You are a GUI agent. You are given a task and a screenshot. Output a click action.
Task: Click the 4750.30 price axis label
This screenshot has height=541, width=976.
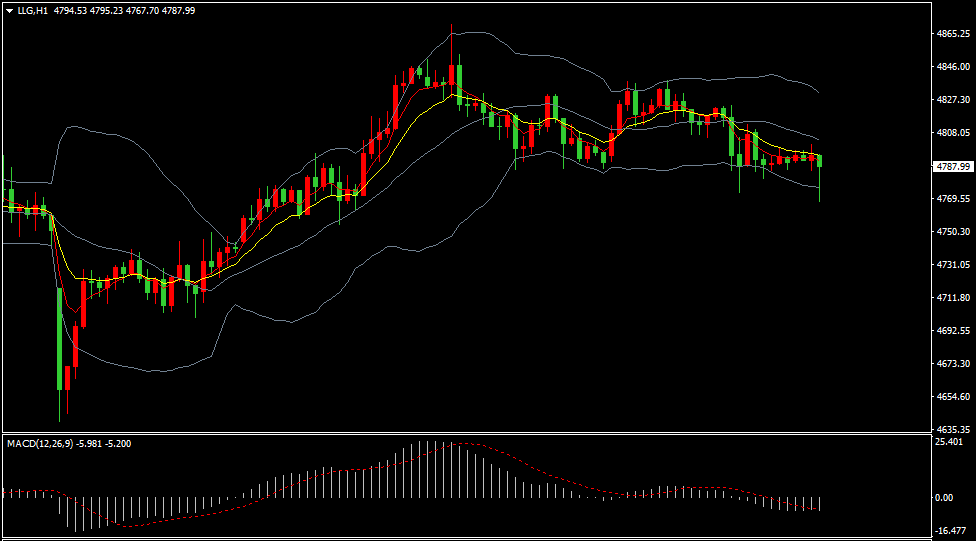(952, 232)
